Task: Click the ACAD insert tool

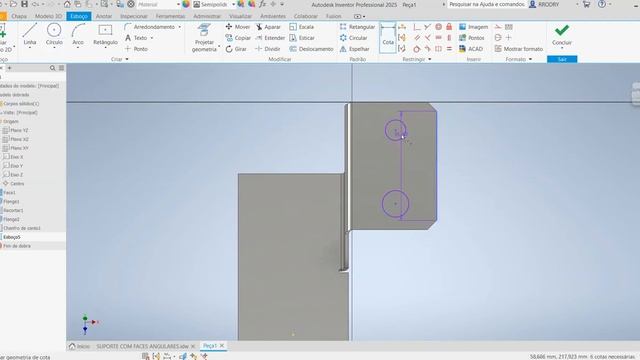Action: point(471,49)
